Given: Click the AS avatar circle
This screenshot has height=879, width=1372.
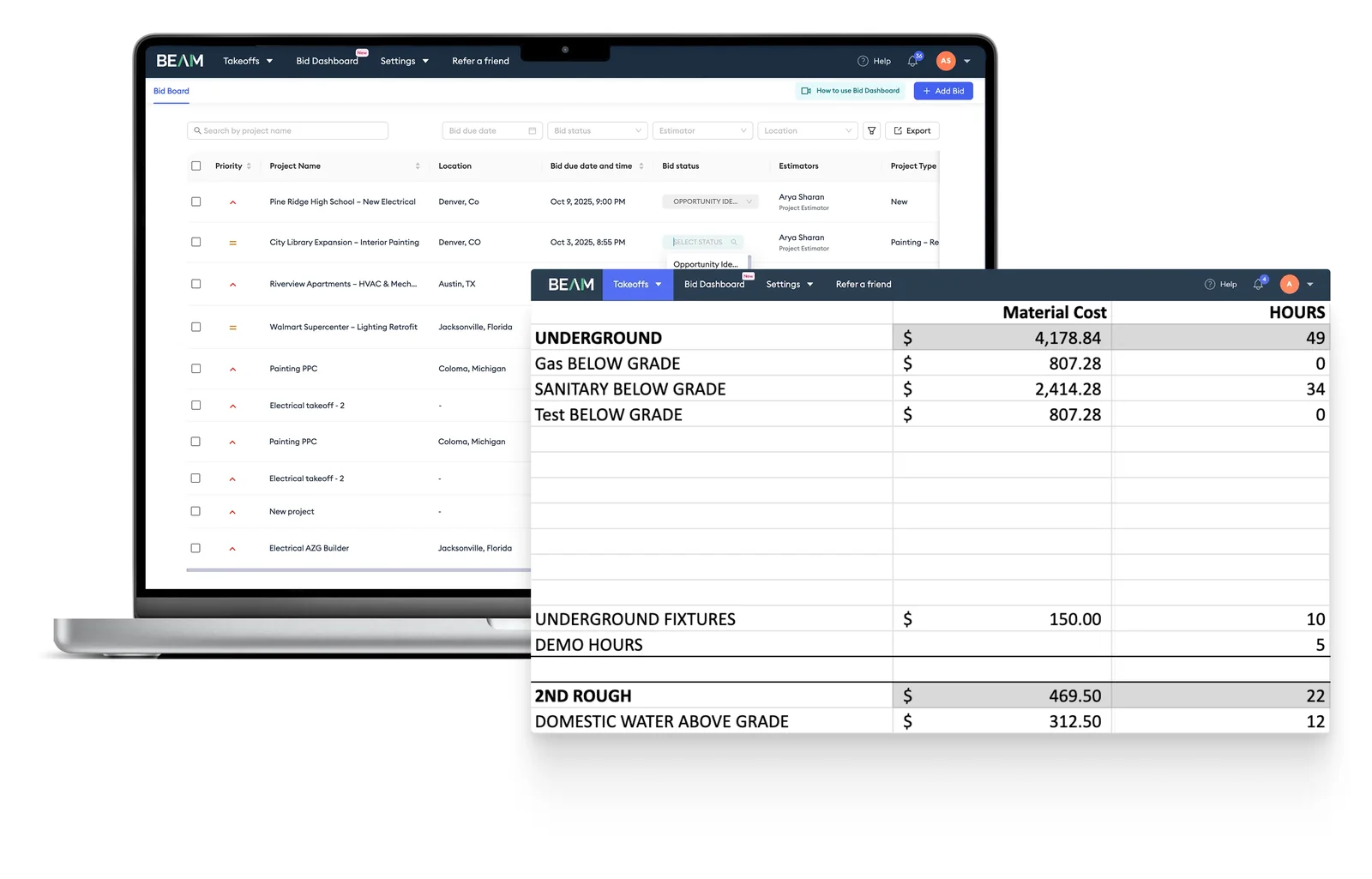Looking at the screenshot, I should 946,61.
